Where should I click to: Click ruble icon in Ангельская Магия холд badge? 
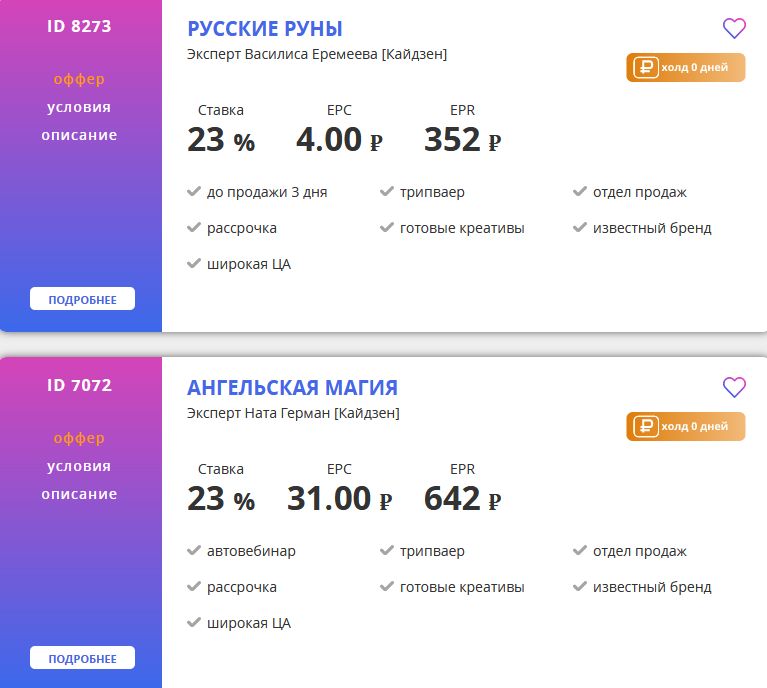[646, 427]
